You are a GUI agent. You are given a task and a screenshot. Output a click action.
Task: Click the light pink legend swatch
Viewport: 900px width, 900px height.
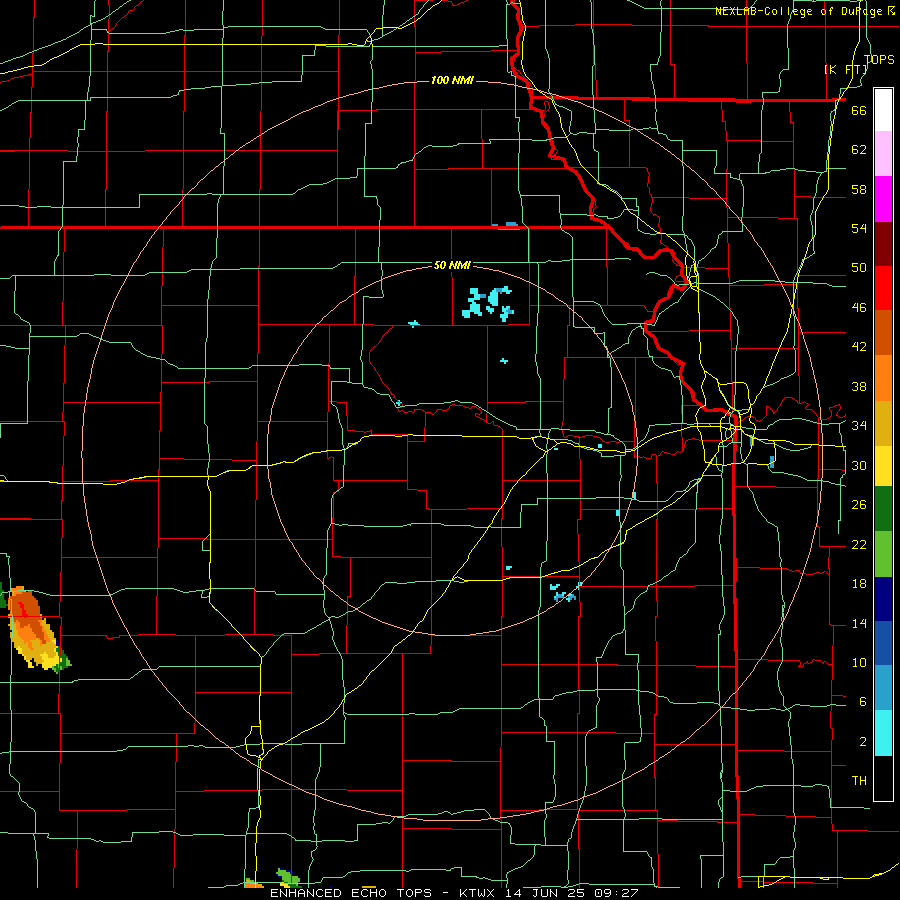[883, 154]
